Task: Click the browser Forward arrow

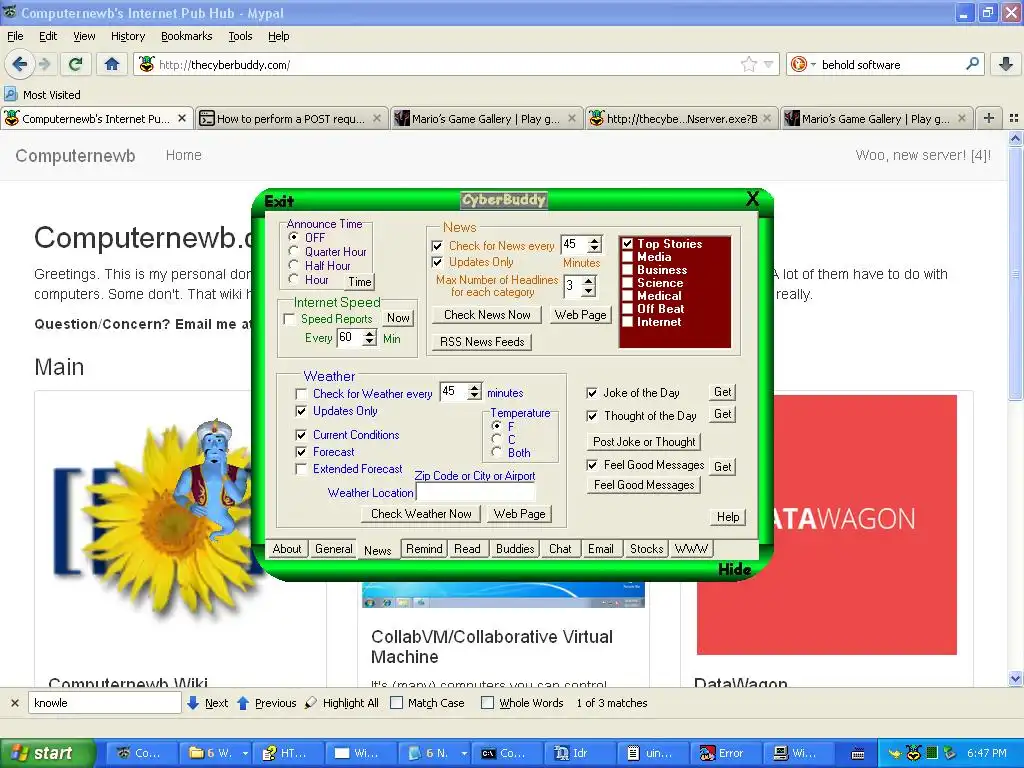Action: tap(44, 64)
